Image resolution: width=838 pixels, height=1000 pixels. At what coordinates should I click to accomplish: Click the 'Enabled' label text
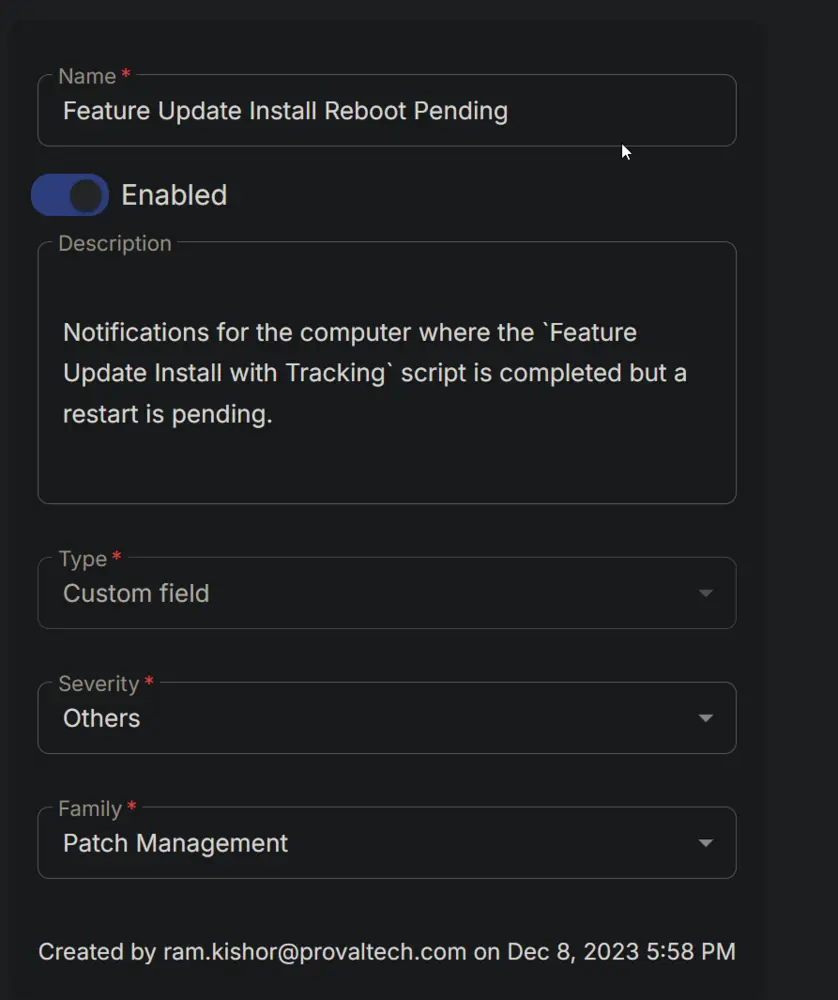[174, 195]
